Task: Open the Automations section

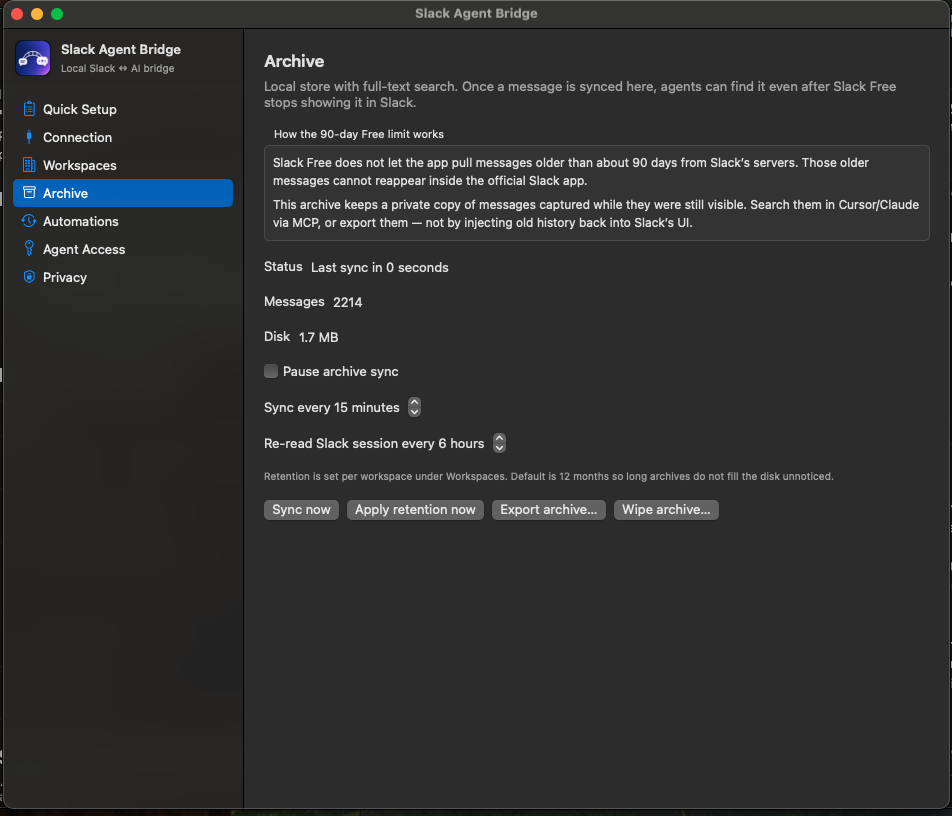Action: coord(123,221)
